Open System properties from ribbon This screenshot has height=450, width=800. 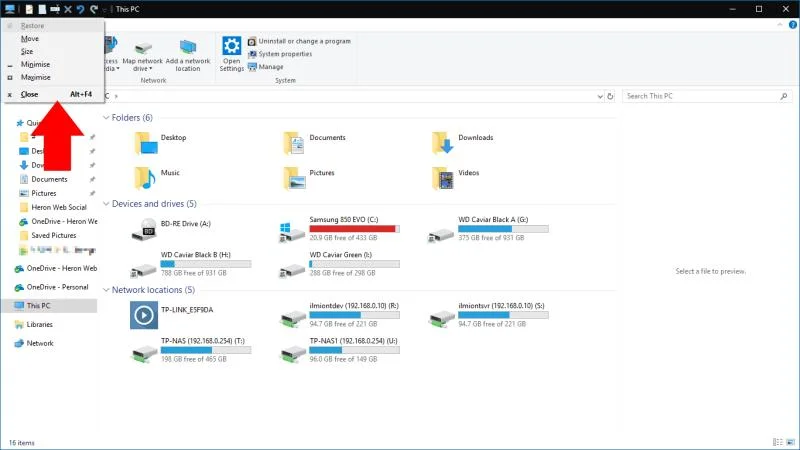pos(280,54)
